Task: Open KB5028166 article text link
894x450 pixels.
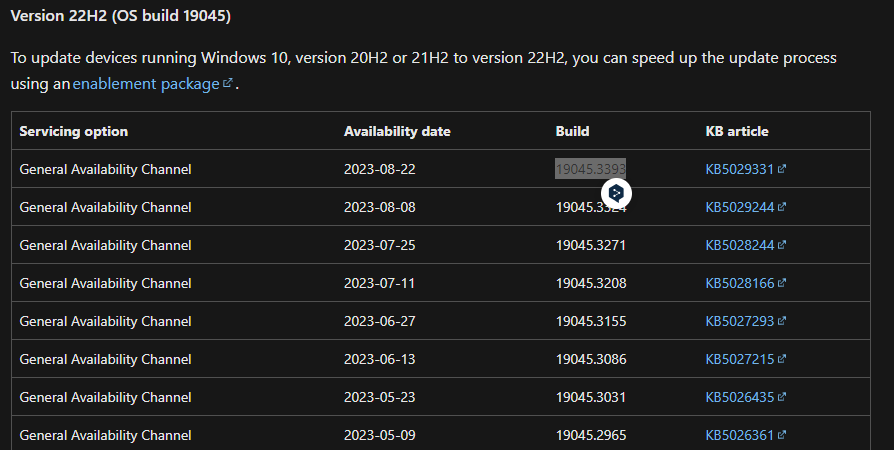Action: [x=739, y=283]
